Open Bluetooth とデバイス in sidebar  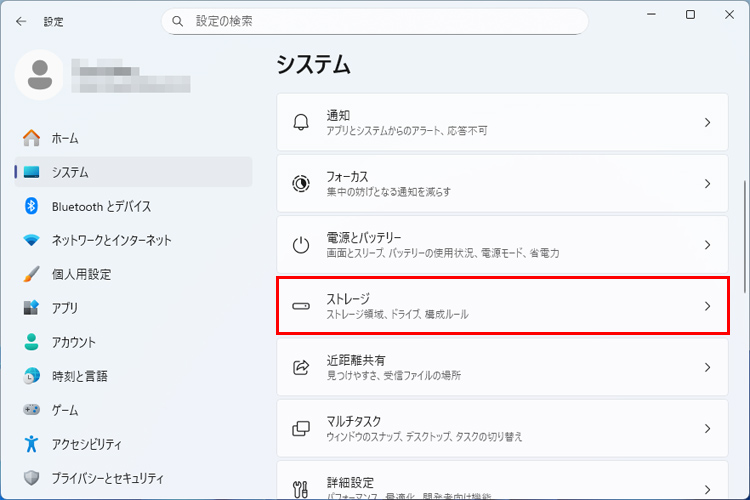click(101, 206)
